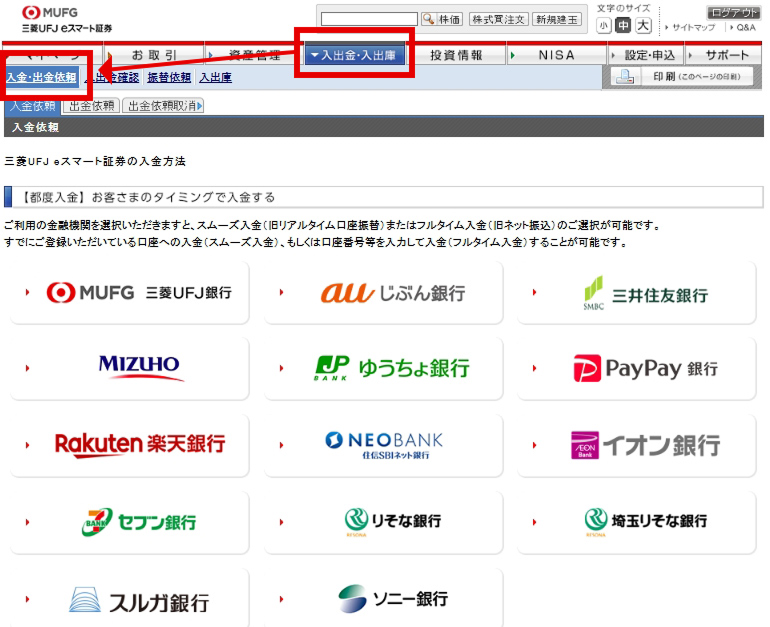Choose the Mizuho bank logo

point(130,368)
